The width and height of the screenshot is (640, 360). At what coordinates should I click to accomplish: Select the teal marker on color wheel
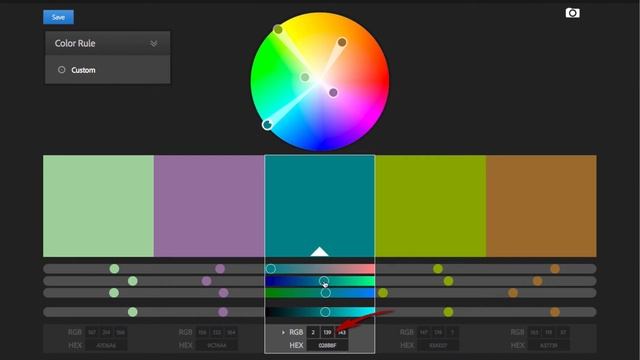click(267, 124)
